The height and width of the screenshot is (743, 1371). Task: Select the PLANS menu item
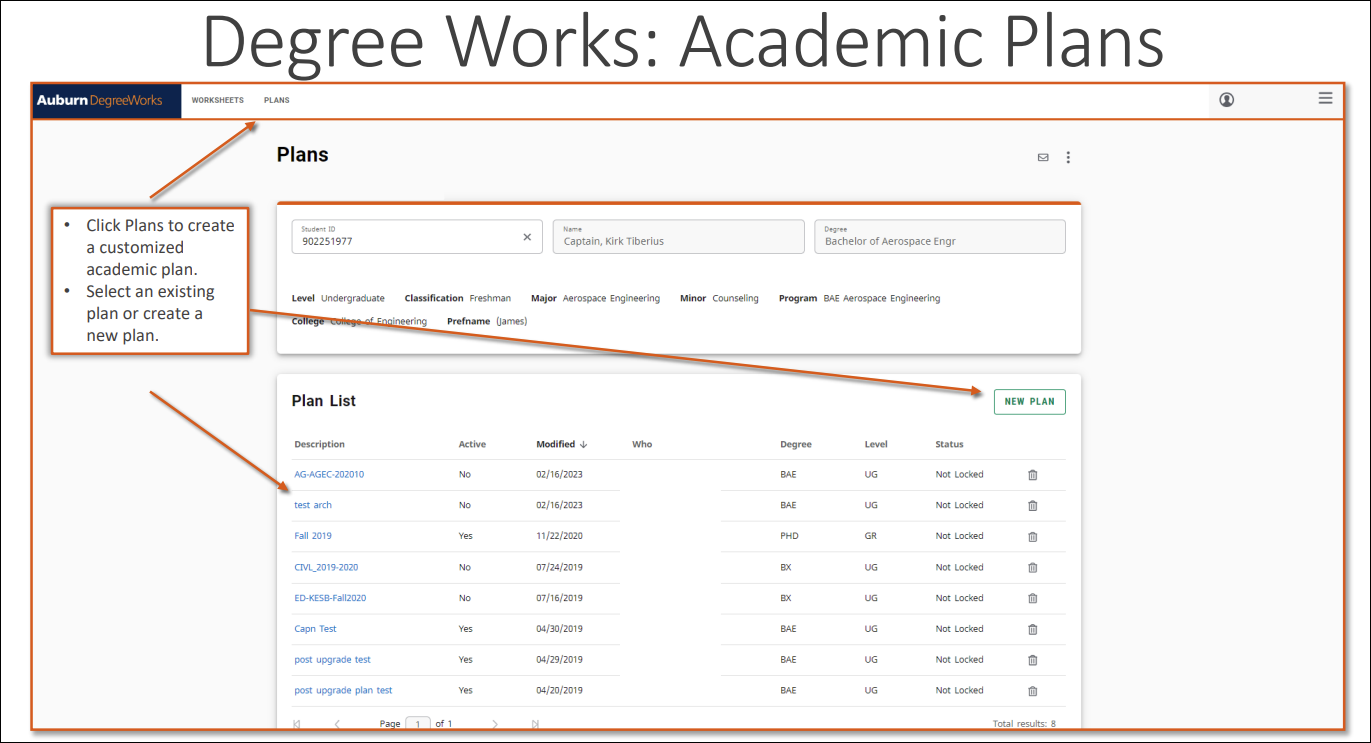(x=276, y=100)
